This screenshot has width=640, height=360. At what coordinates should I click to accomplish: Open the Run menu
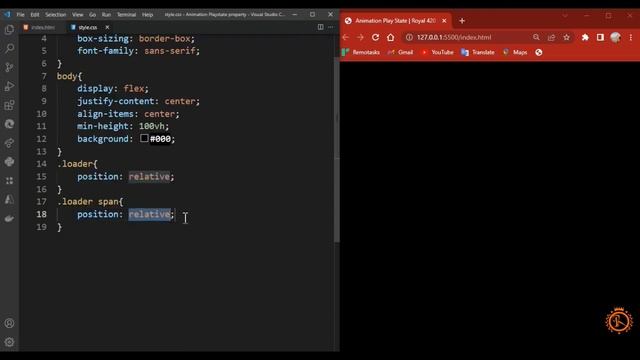(x=106, y=14)
